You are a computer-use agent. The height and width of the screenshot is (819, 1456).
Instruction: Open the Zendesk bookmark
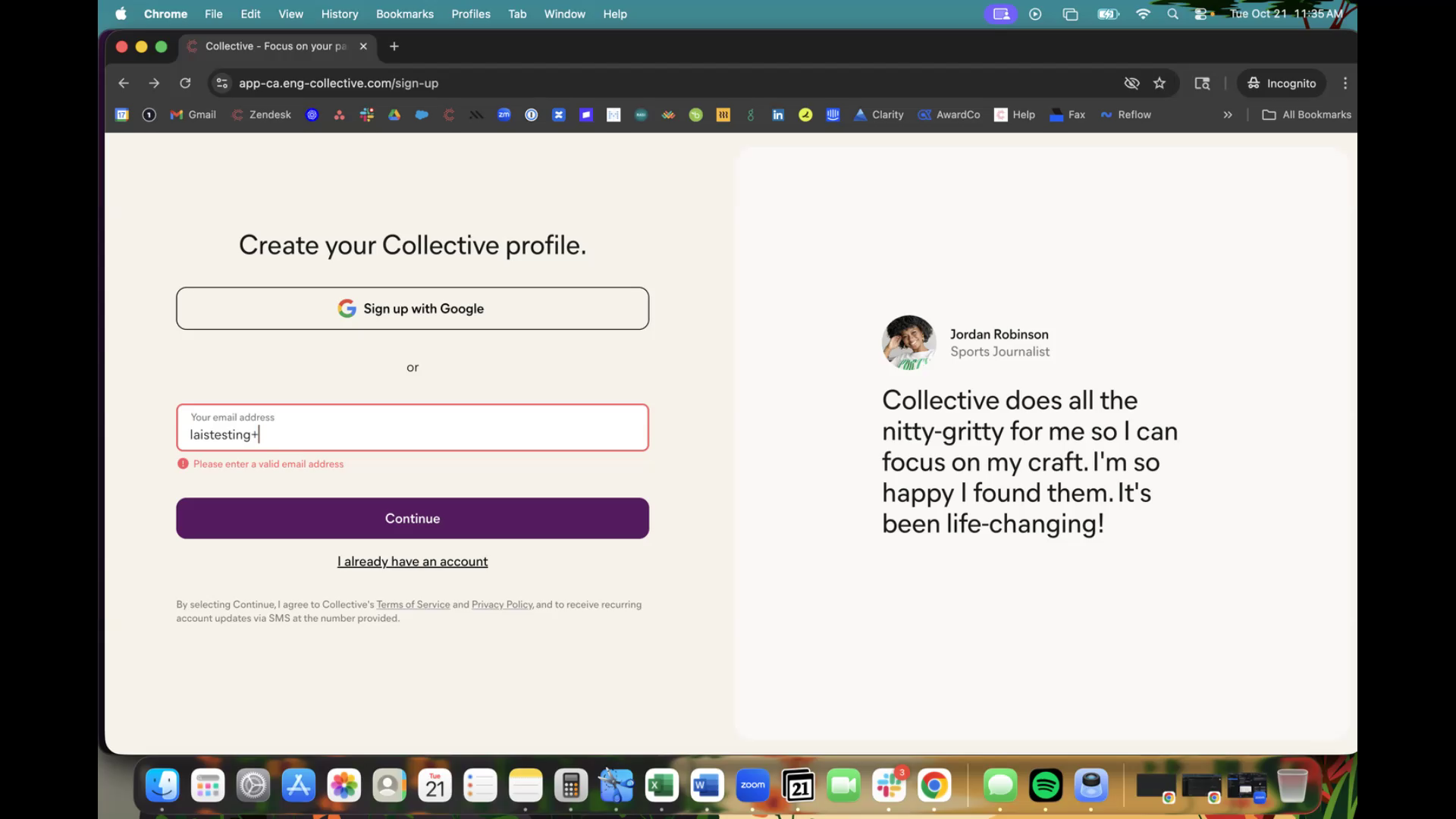262,115
